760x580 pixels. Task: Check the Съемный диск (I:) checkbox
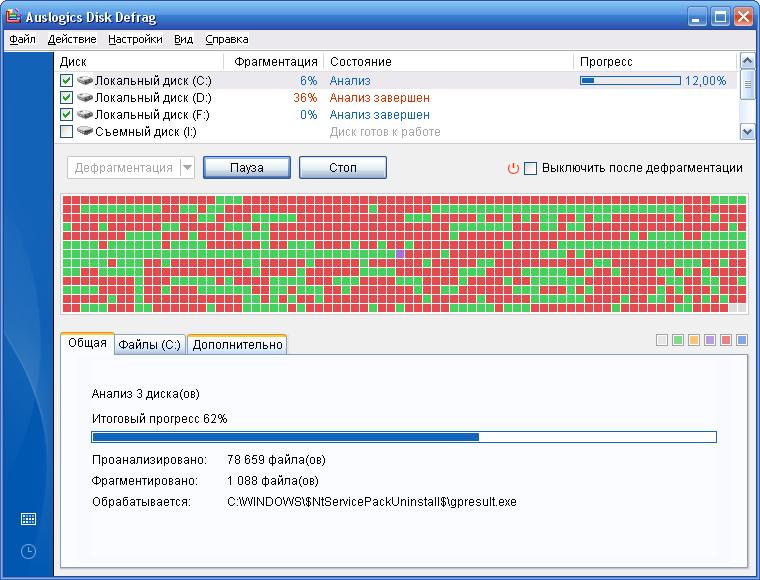point(66,131)
